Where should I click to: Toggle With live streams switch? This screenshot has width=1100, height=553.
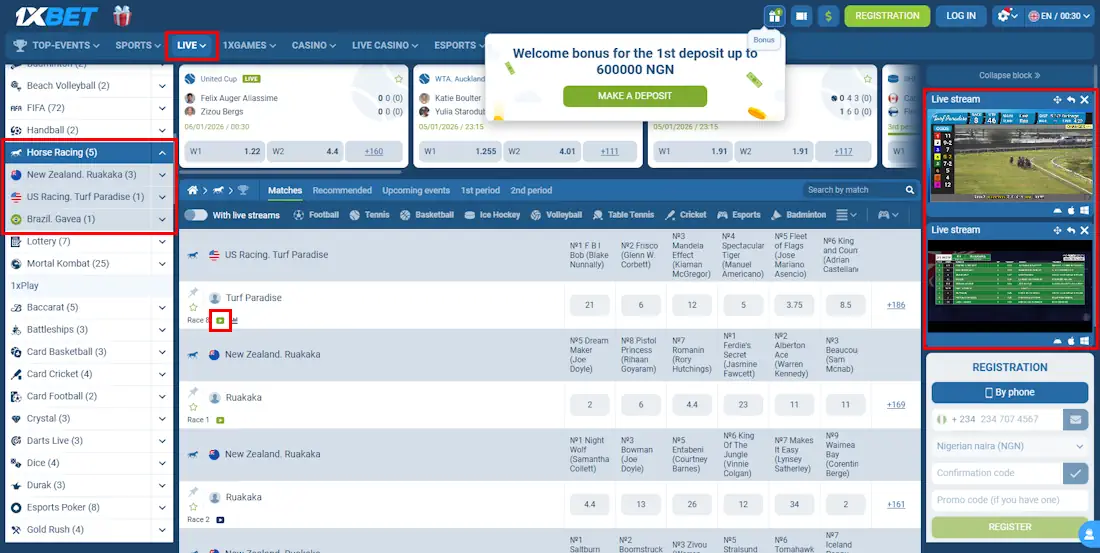coord(196,215)
